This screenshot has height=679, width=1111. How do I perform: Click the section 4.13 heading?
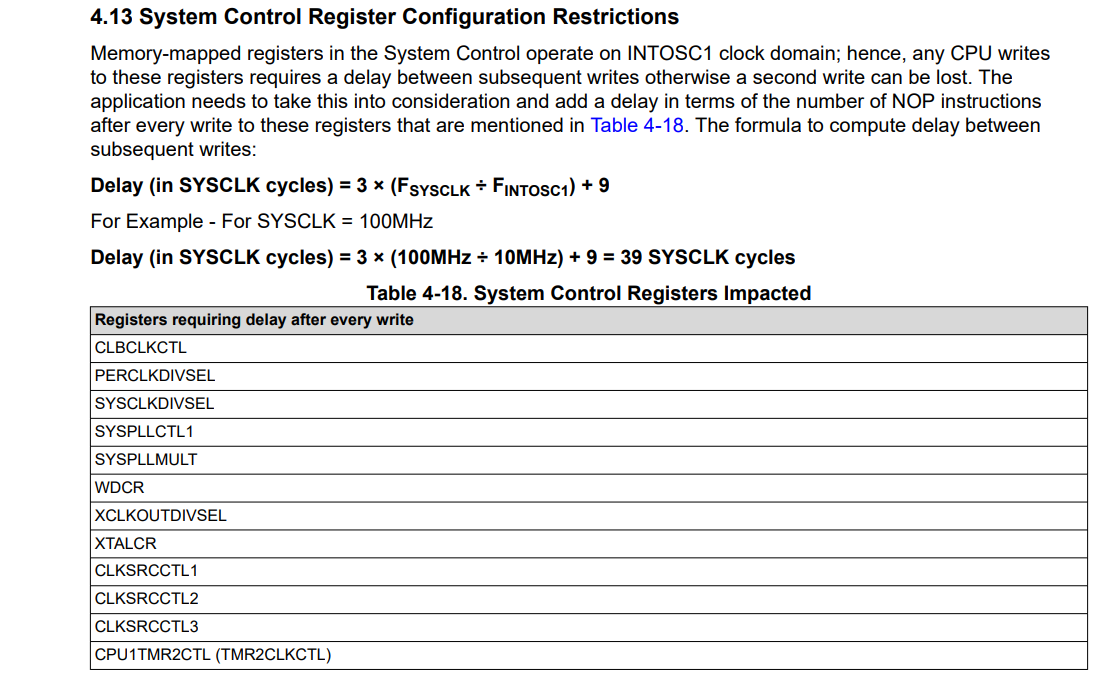coord(384,17)
